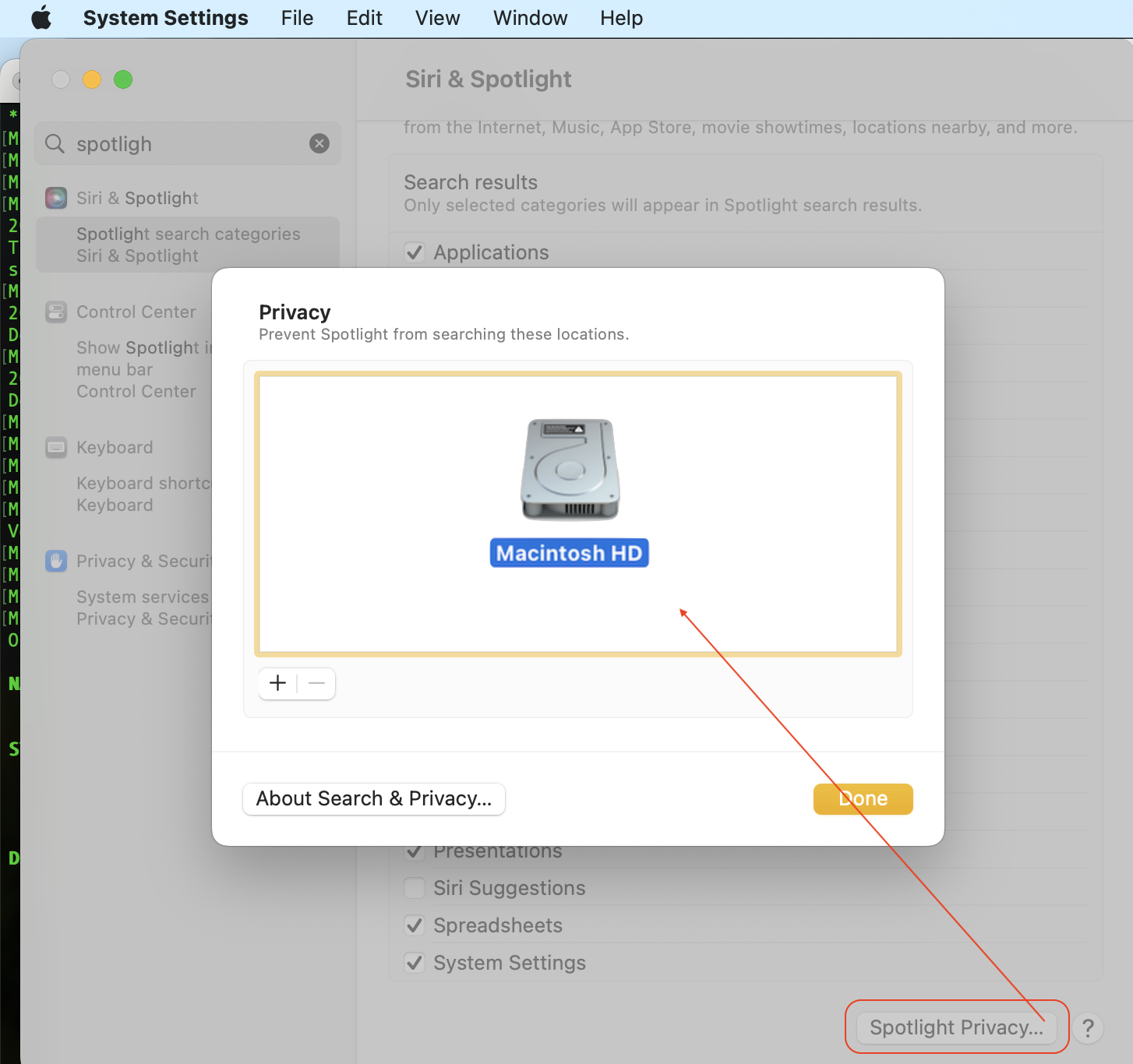Select the Privacy & Security hand icon
Viewport: 1133px width, 1064px height.
55,561
